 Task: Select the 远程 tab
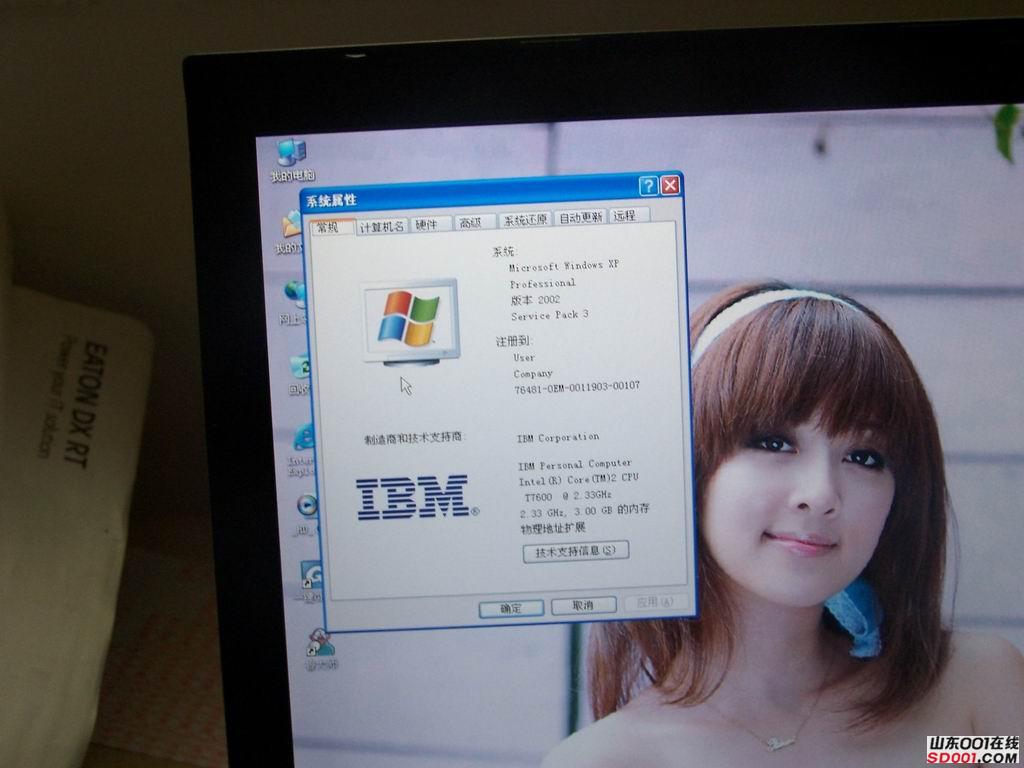(626, 216)
